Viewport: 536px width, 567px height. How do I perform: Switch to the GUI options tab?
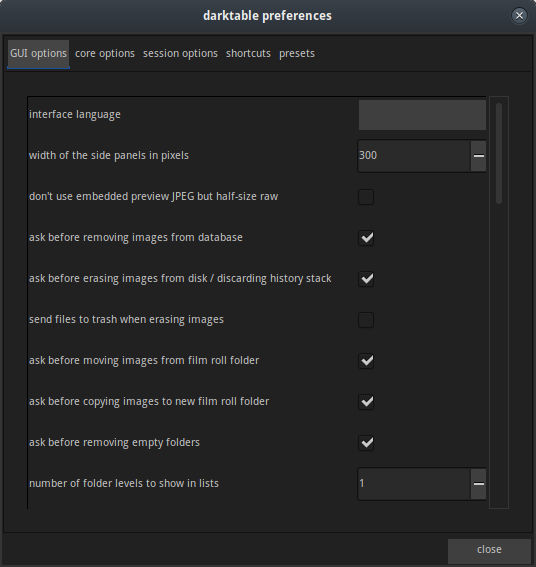[x=38, y=54]
